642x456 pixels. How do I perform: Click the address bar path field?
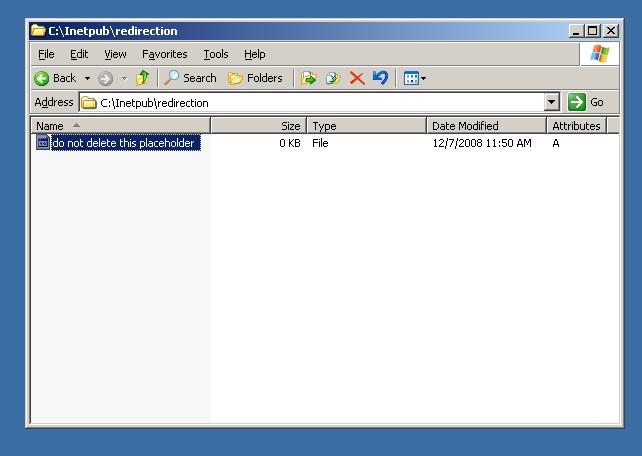311,102
